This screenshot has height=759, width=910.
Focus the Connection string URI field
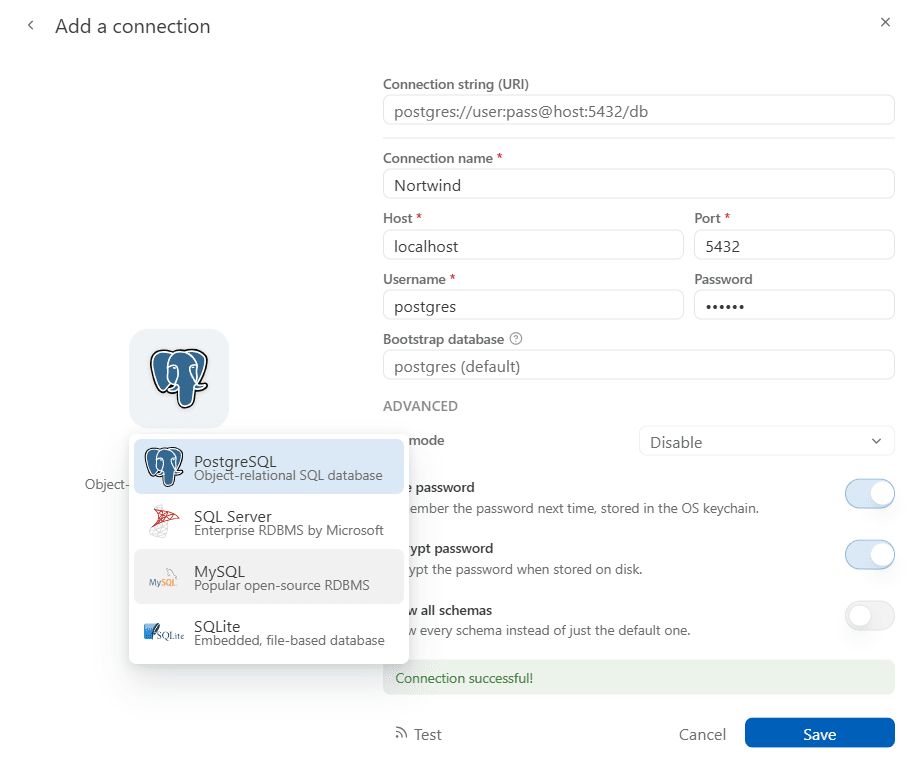[638, 111]
